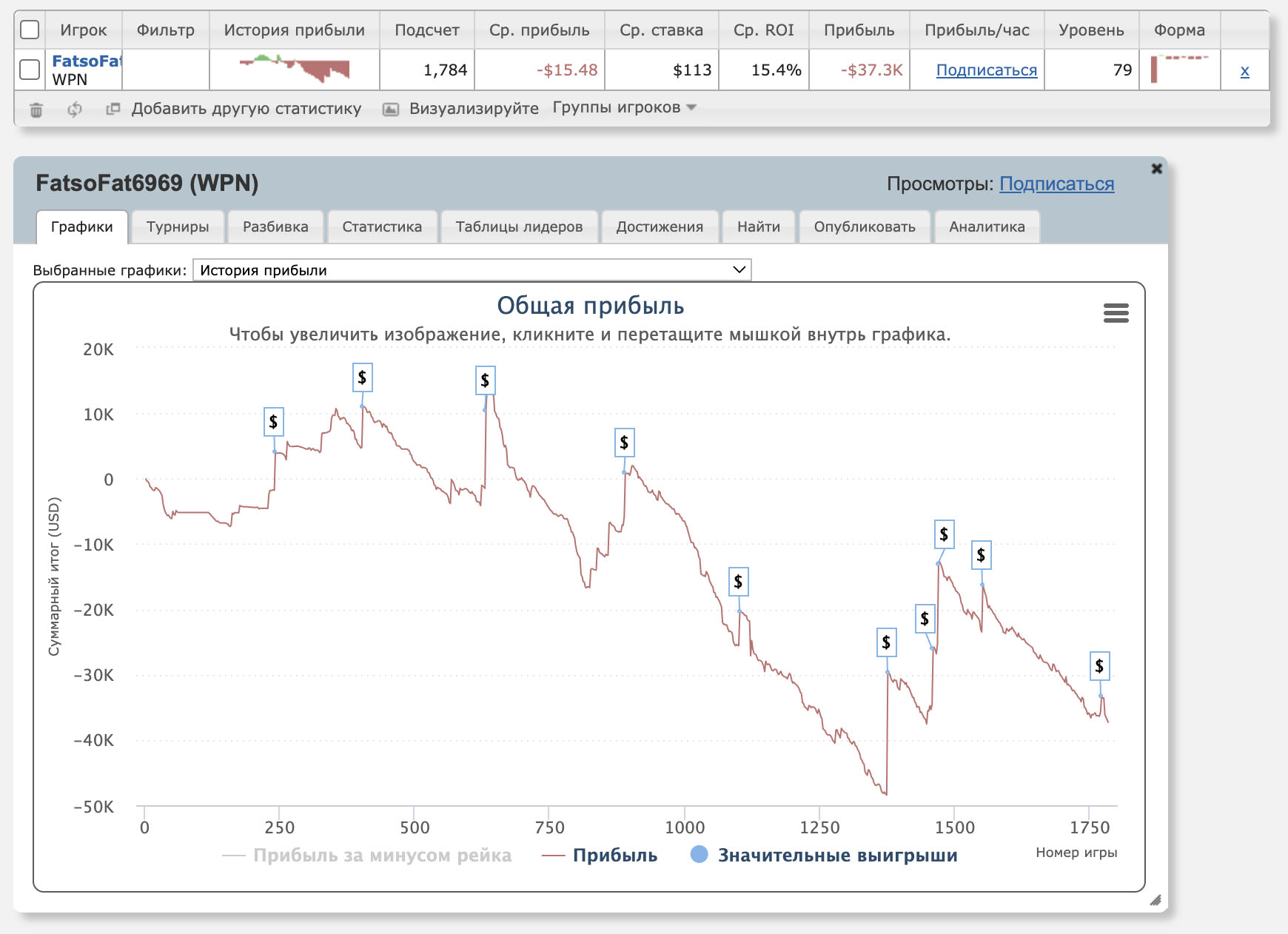Screen dimensions: 1288x934
Task: Open the Выбранные графики dropdown
Action: [x=472, y=270]
